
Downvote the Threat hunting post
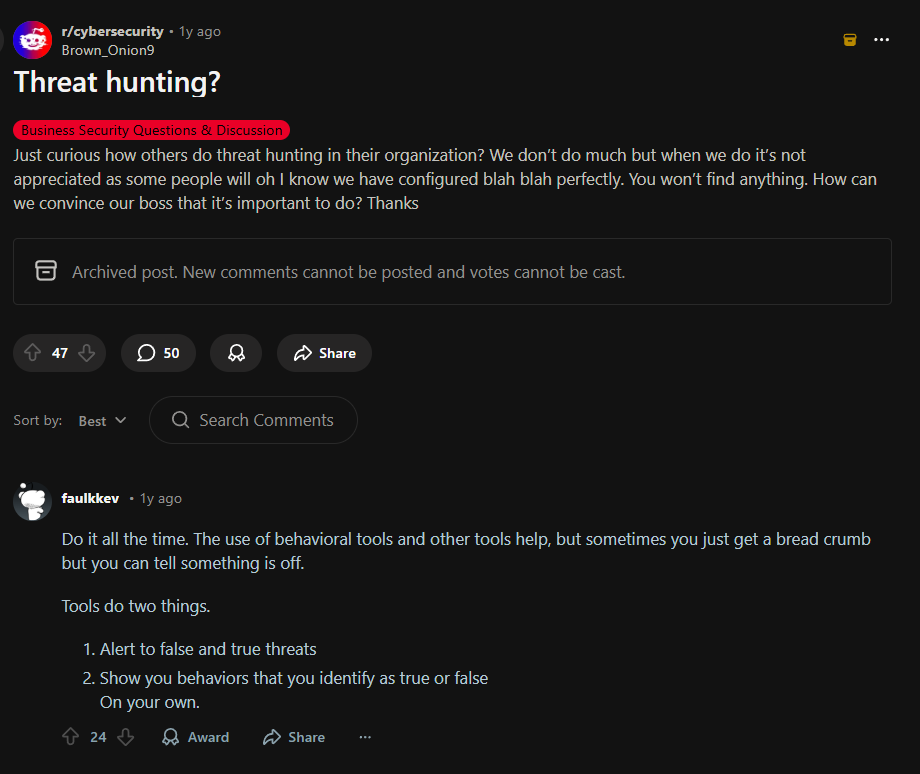tap(87, 353)
